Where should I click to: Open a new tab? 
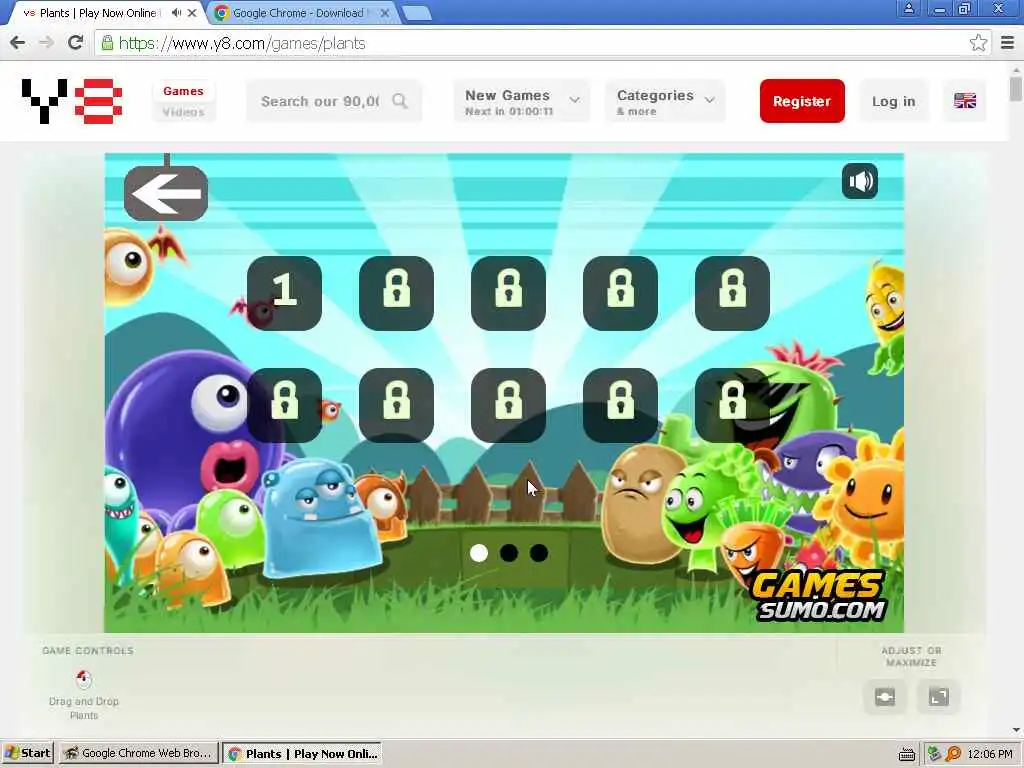click(416, 12)
